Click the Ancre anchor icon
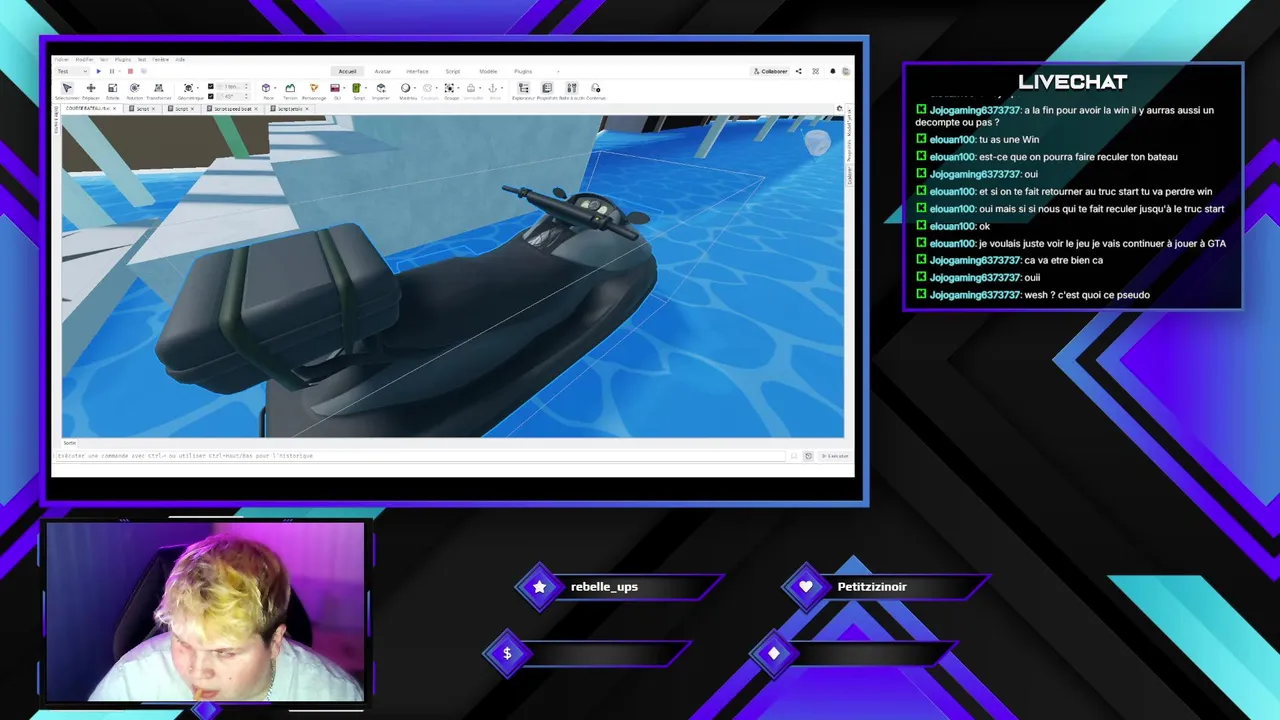Viewport: 1280px width, 720px height. (492, 88)
